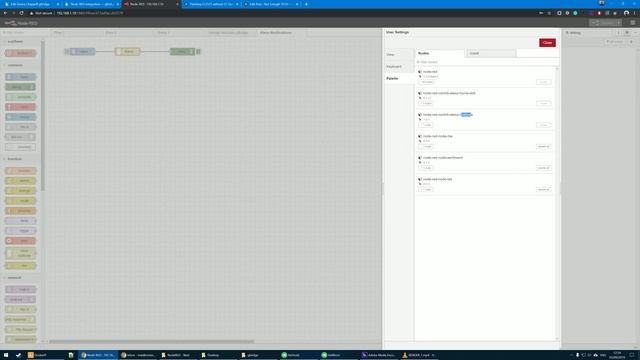Expand node list of the alexa-home-skill module
The height and width of the screenshot is (360, 640).
[426, 103]
